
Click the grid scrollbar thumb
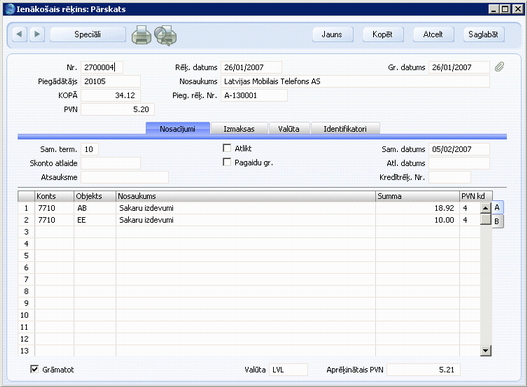(486, 219)
